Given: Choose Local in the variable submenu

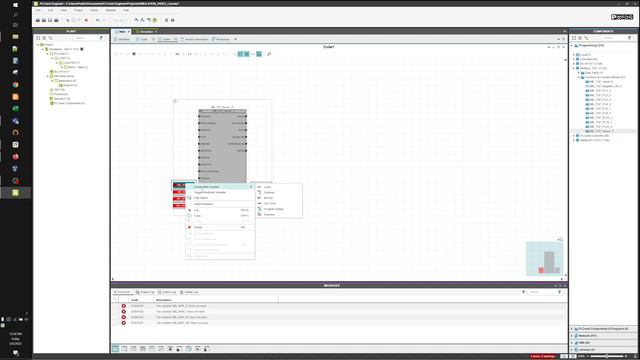Looking at the screenshot, I should click(279, 187).
